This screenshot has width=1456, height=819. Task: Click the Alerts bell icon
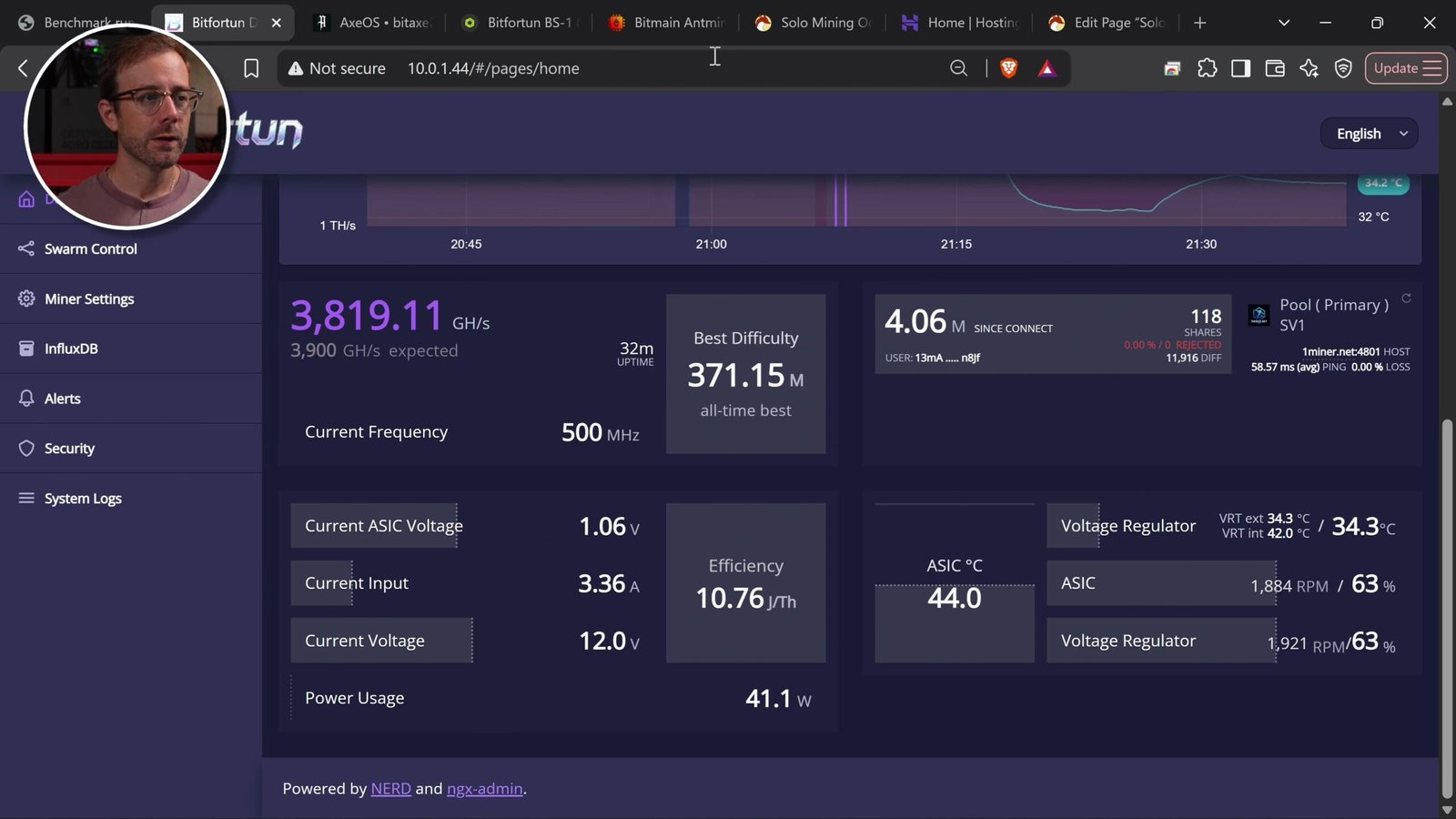26,399
